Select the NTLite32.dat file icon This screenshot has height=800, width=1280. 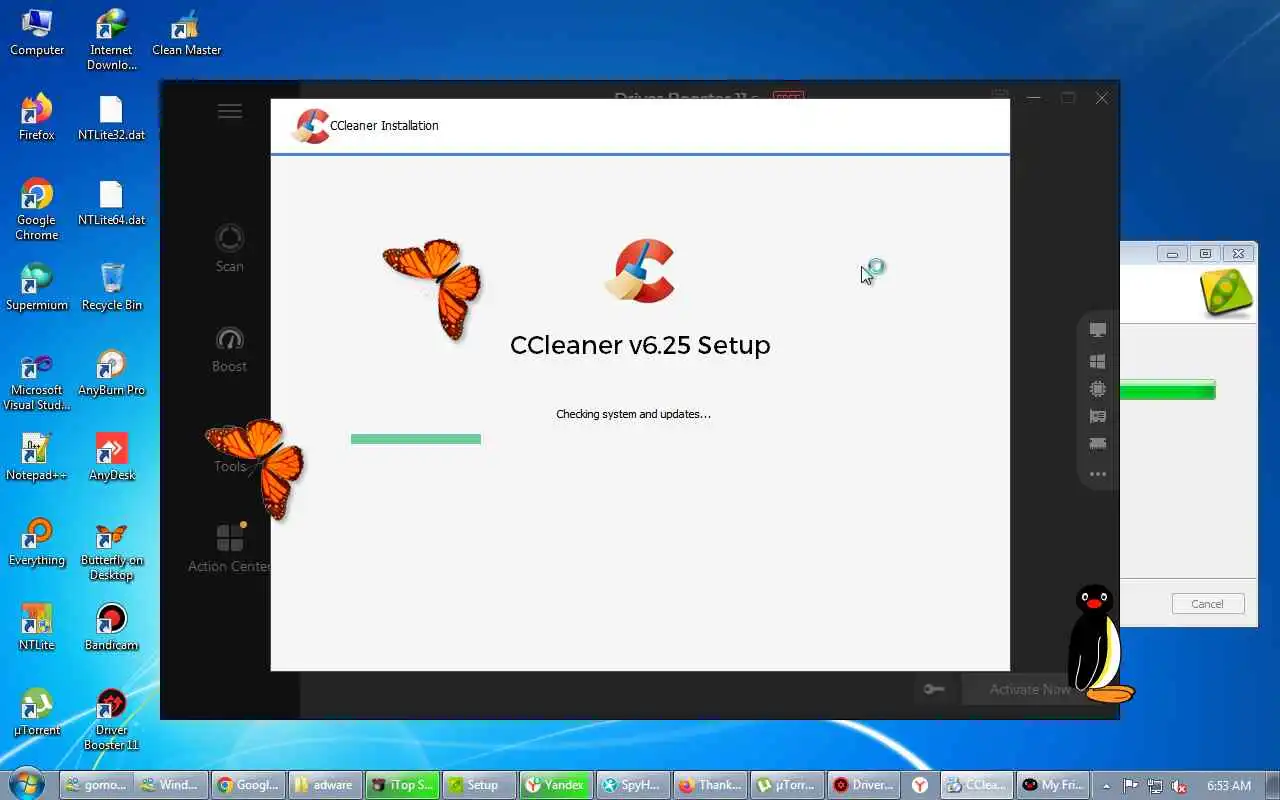pos(111,118)
